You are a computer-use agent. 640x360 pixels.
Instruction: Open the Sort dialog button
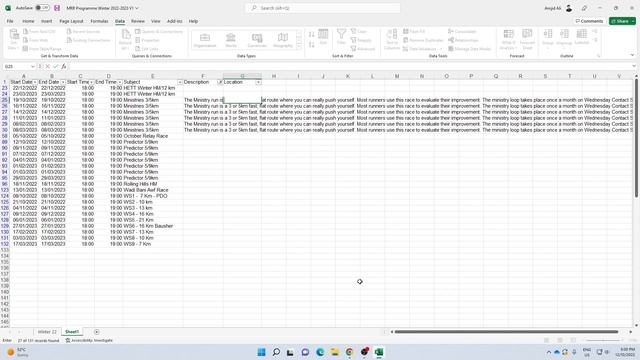coord(323,37)
